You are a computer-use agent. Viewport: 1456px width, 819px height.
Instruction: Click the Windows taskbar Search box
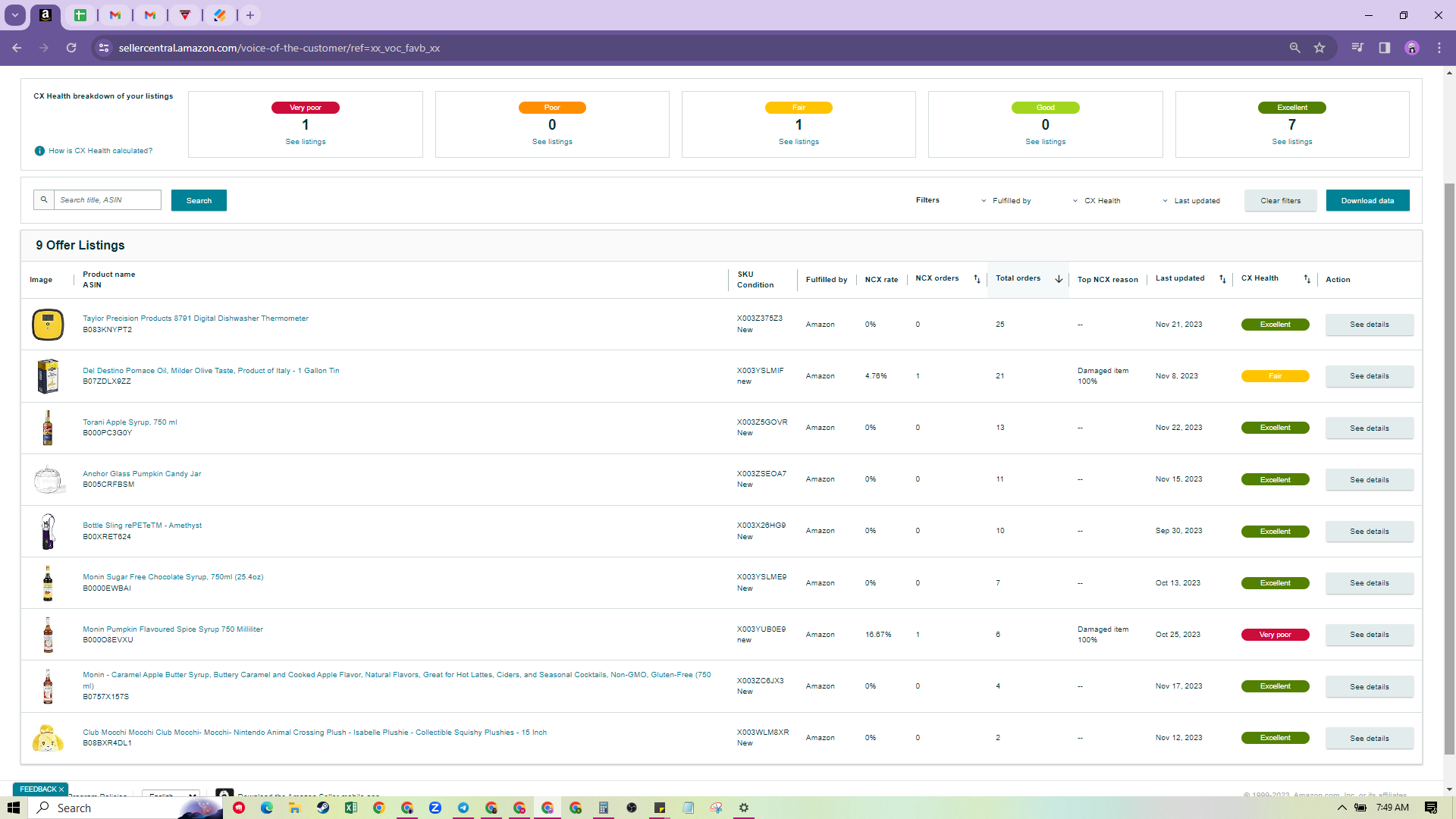tap(126, 808)
